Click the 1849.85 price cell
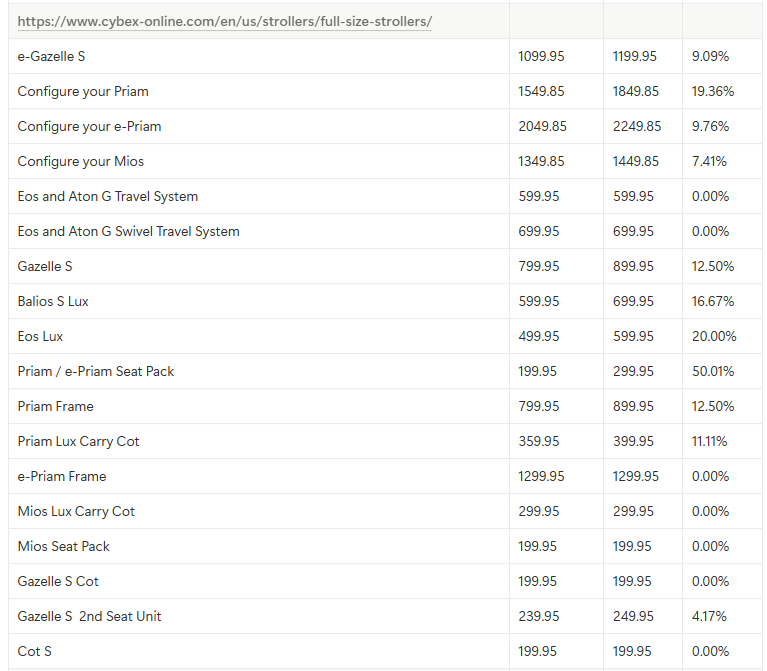 pos(643,91)
